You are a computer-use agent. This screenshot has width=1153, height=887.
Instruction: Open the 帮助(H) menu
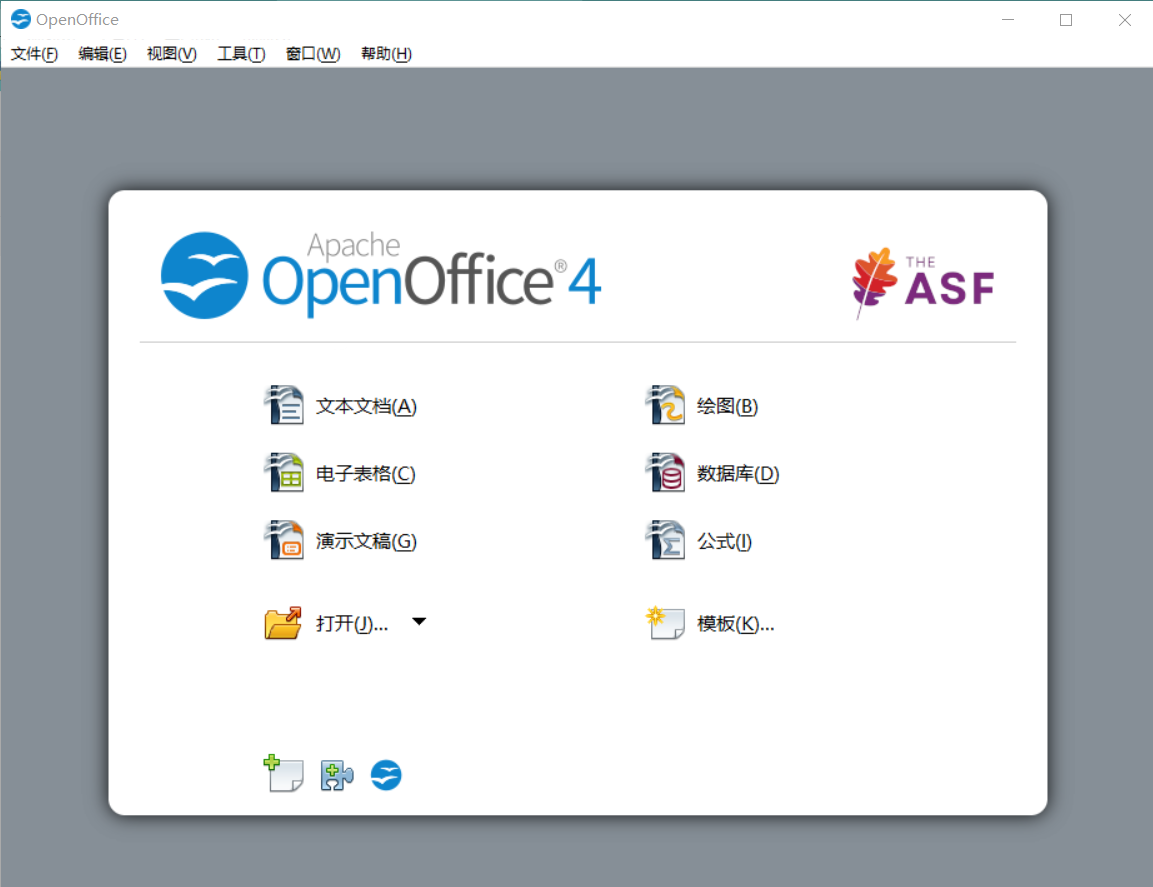click(386, 54)
